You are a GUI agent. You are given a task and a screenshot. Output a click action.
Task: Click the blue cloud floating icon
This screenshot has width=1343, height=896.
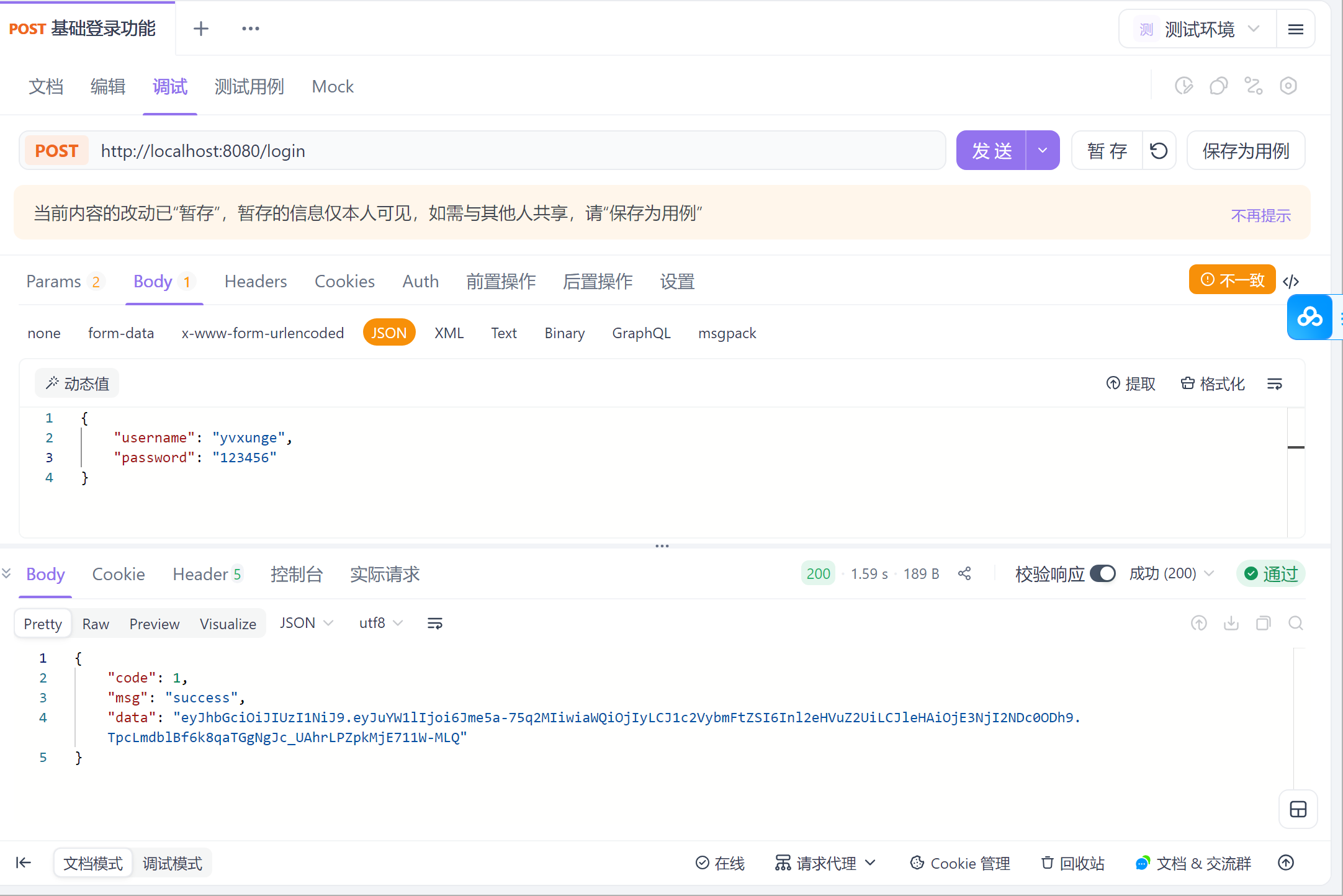click(x=1309, y=317)
